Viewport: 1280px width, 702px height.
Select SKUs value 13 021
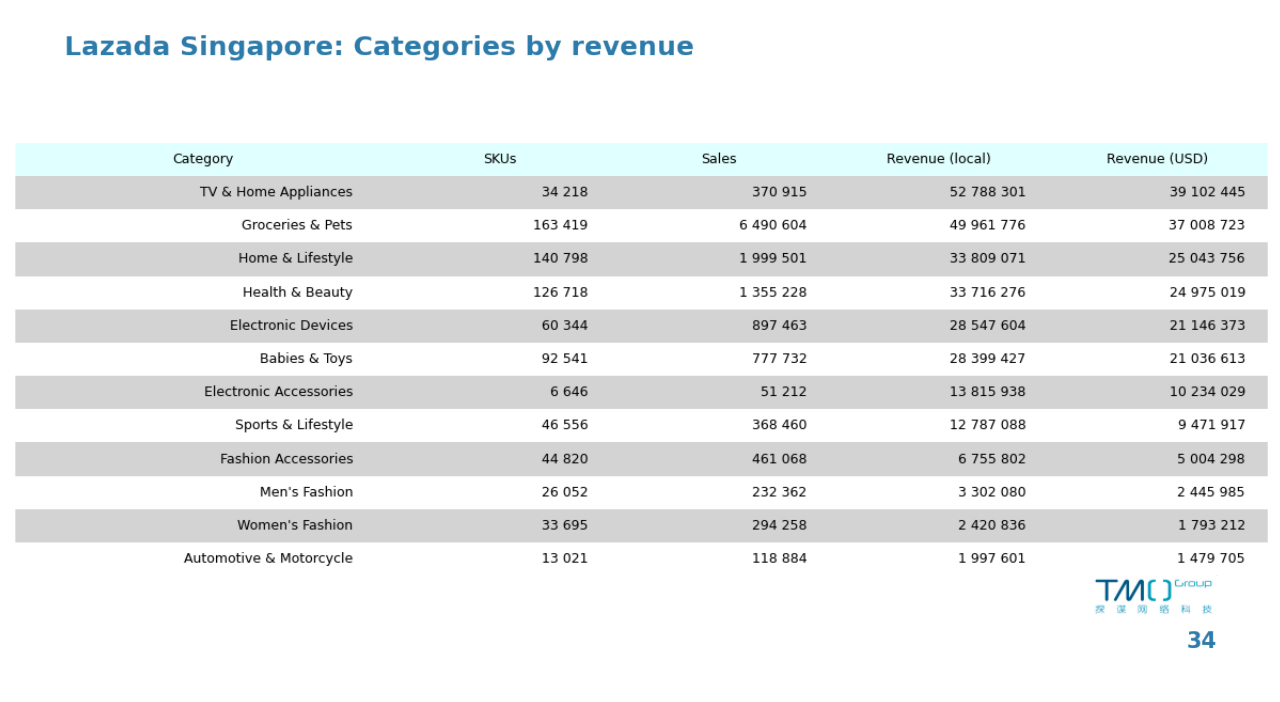[x=565, y=558]
